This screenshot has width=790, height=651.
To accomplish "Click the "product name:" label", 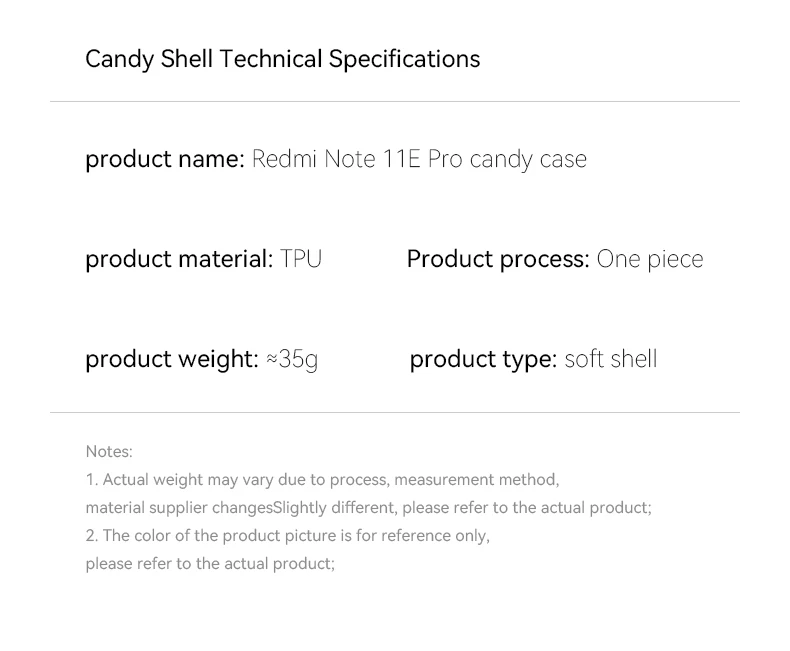I will coord(164,159).
